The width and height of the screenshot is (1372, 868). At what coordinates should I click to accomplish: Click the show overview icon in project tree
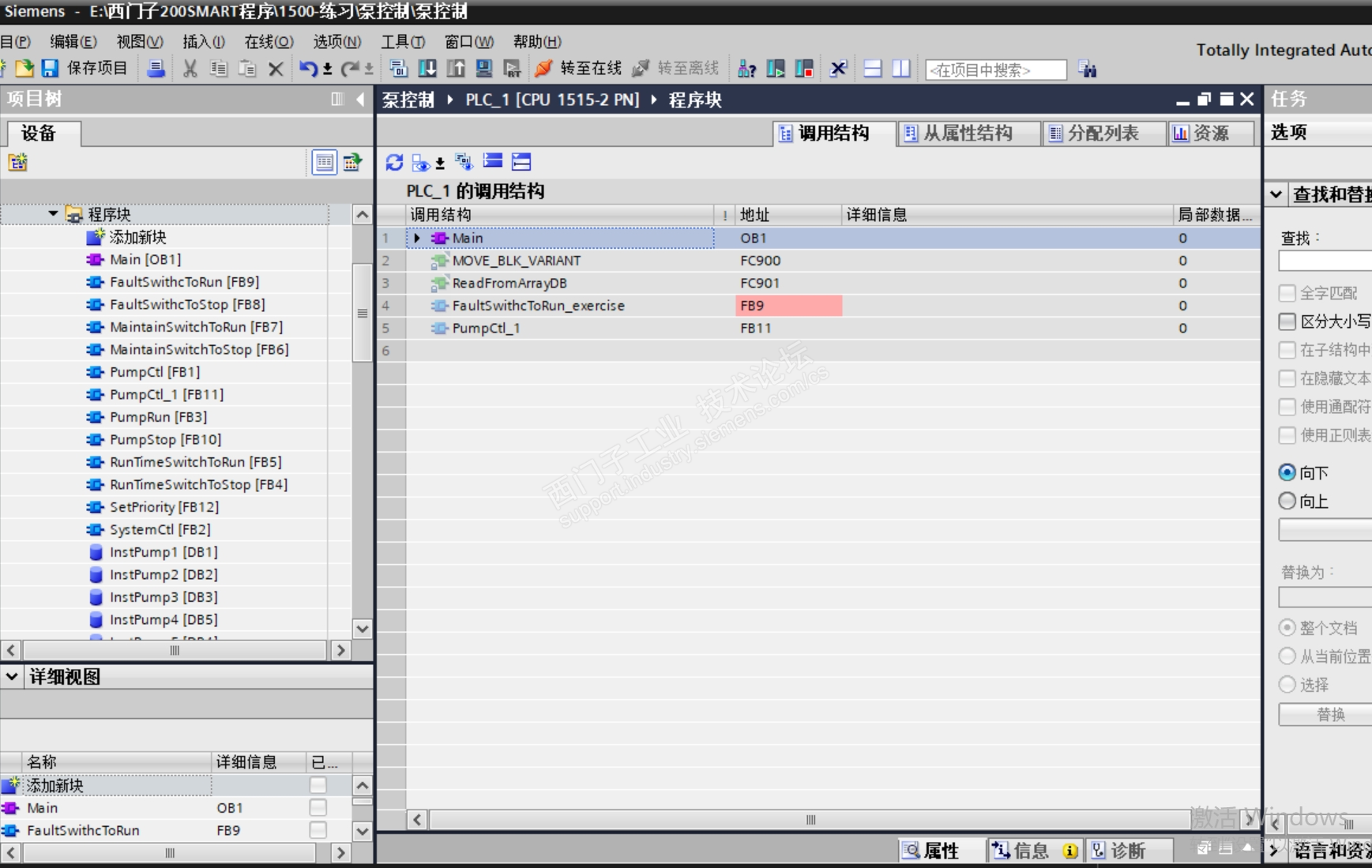tap(324, 163)
